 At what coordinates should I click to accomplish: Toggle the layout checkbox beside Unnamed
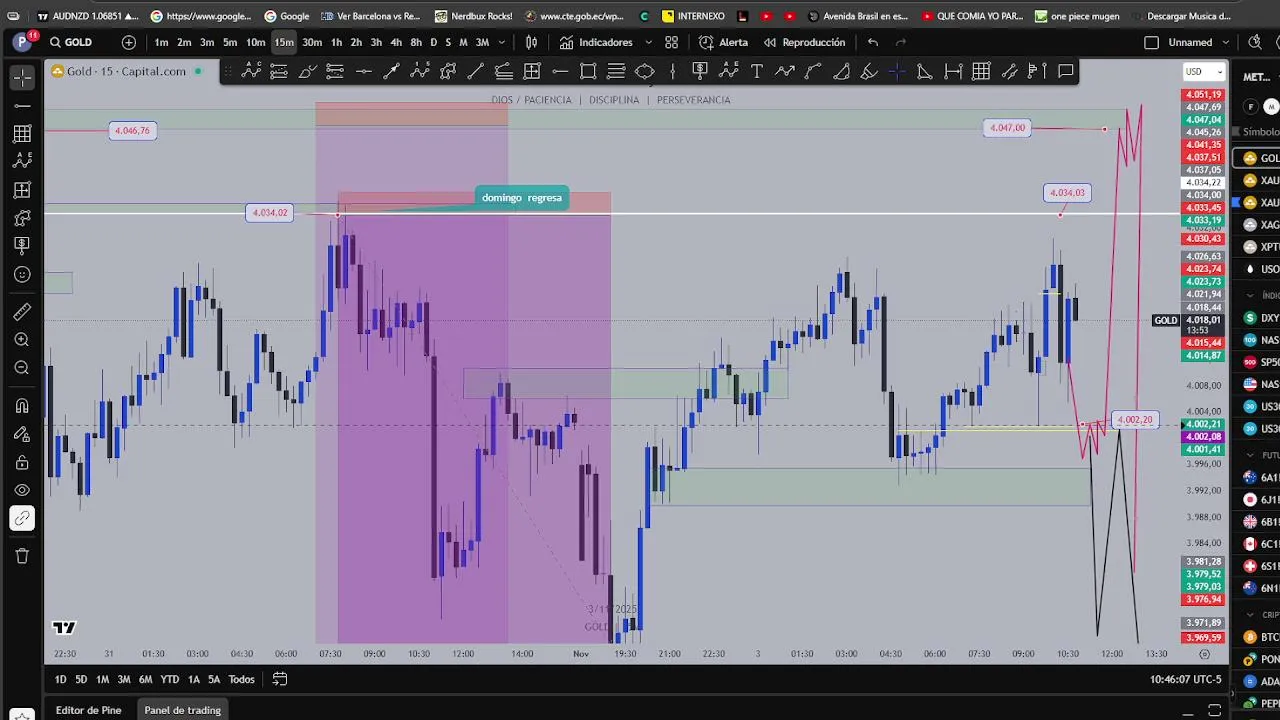[1151, 42]
